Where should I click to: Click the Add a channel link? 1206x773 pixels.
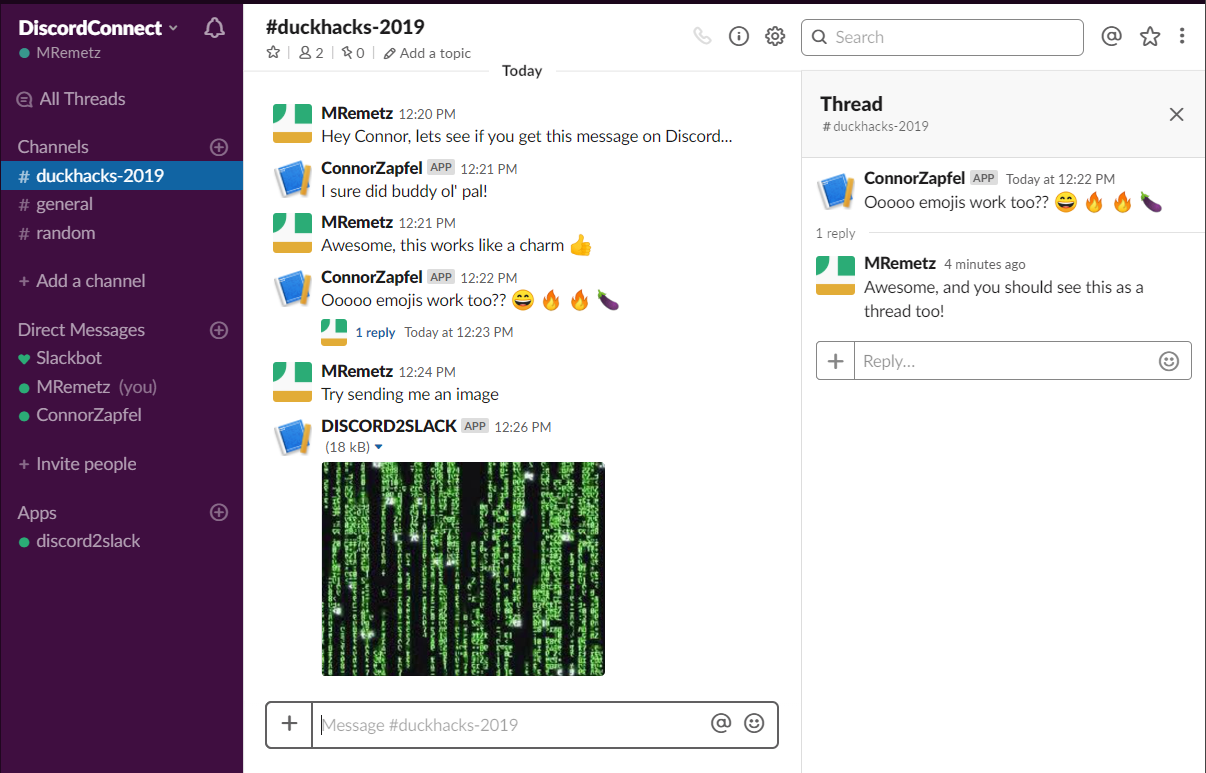[x=82, y=281]
